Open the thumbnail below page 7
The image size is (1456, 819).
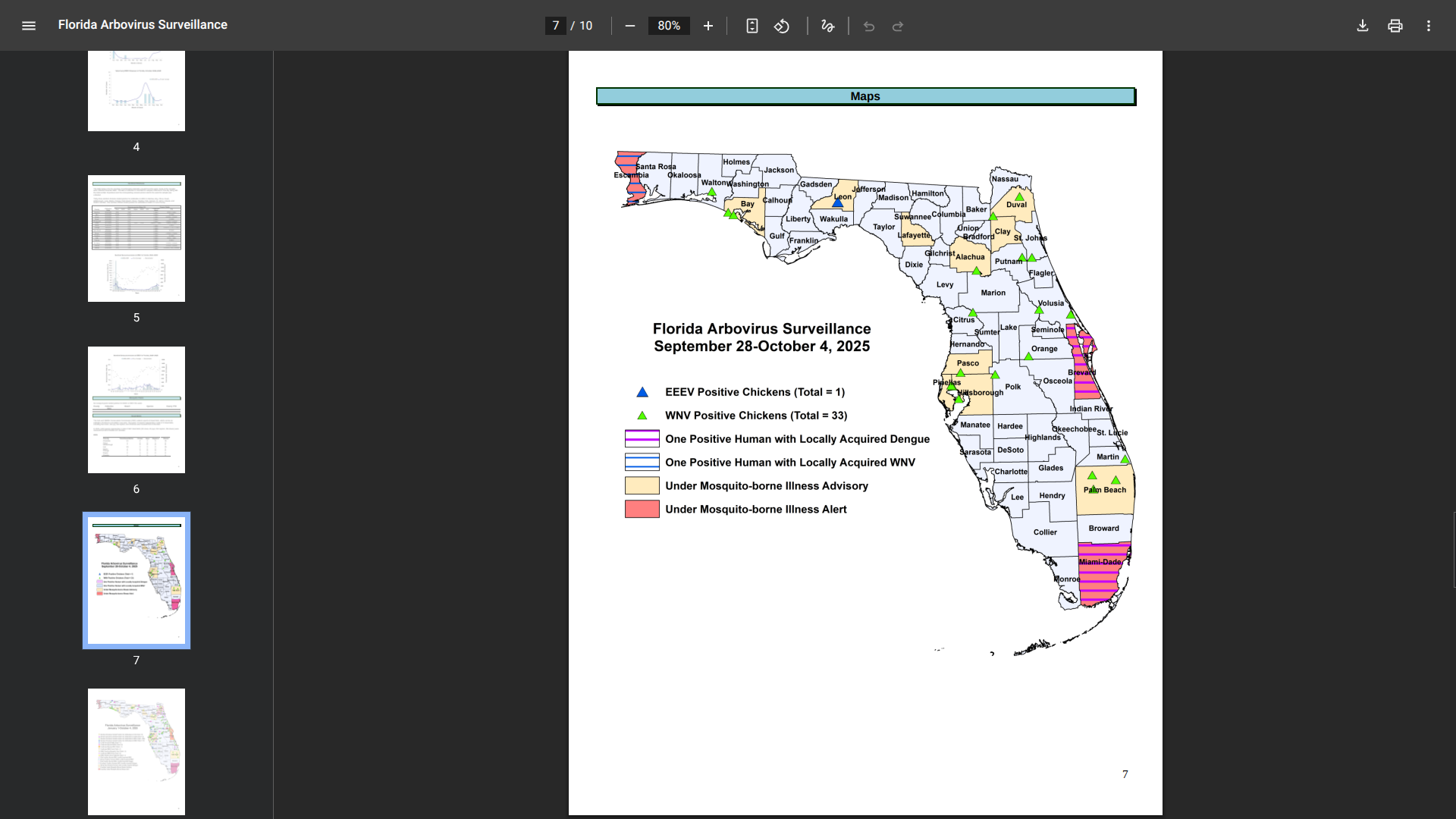point(136,751)
